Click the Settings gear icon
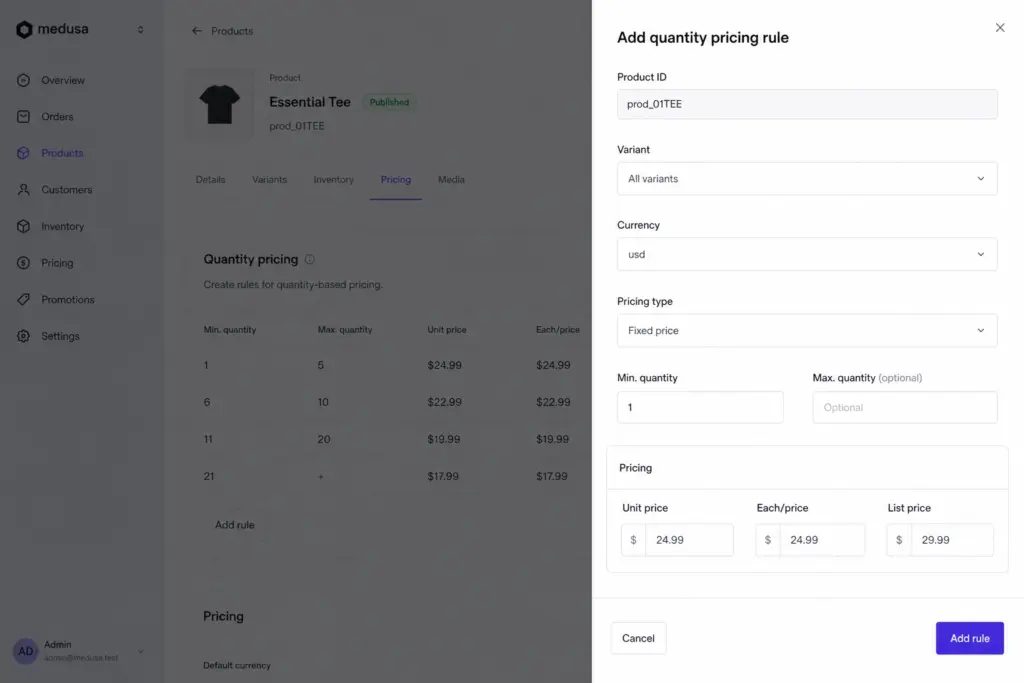The height and width of the screenshot is (683, 1024). (x=24, y=336)
